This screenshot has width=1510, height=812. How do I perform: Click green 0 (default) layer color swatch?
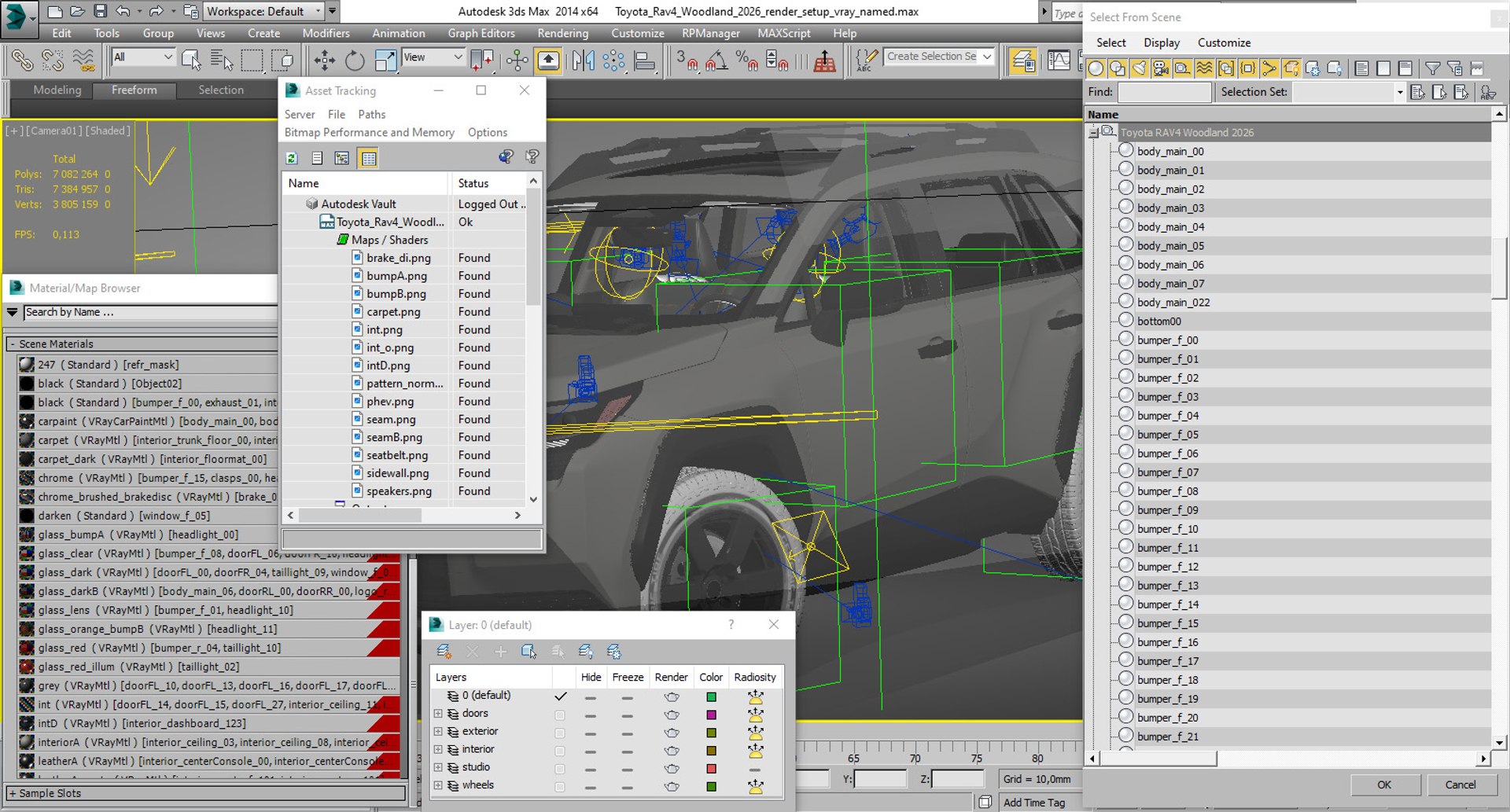[x=711, y=697]
